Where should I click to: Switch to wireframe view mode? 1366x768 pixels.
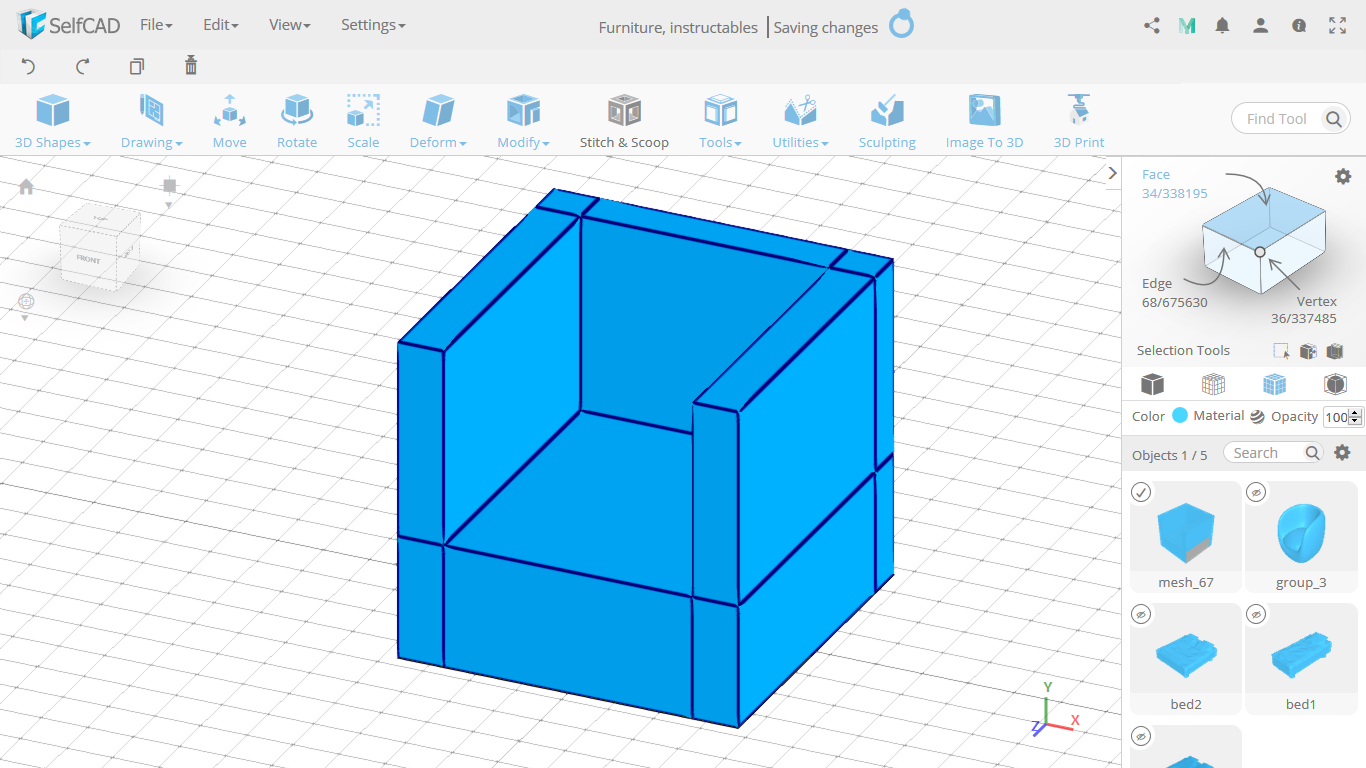click(x=1213, y=384)
